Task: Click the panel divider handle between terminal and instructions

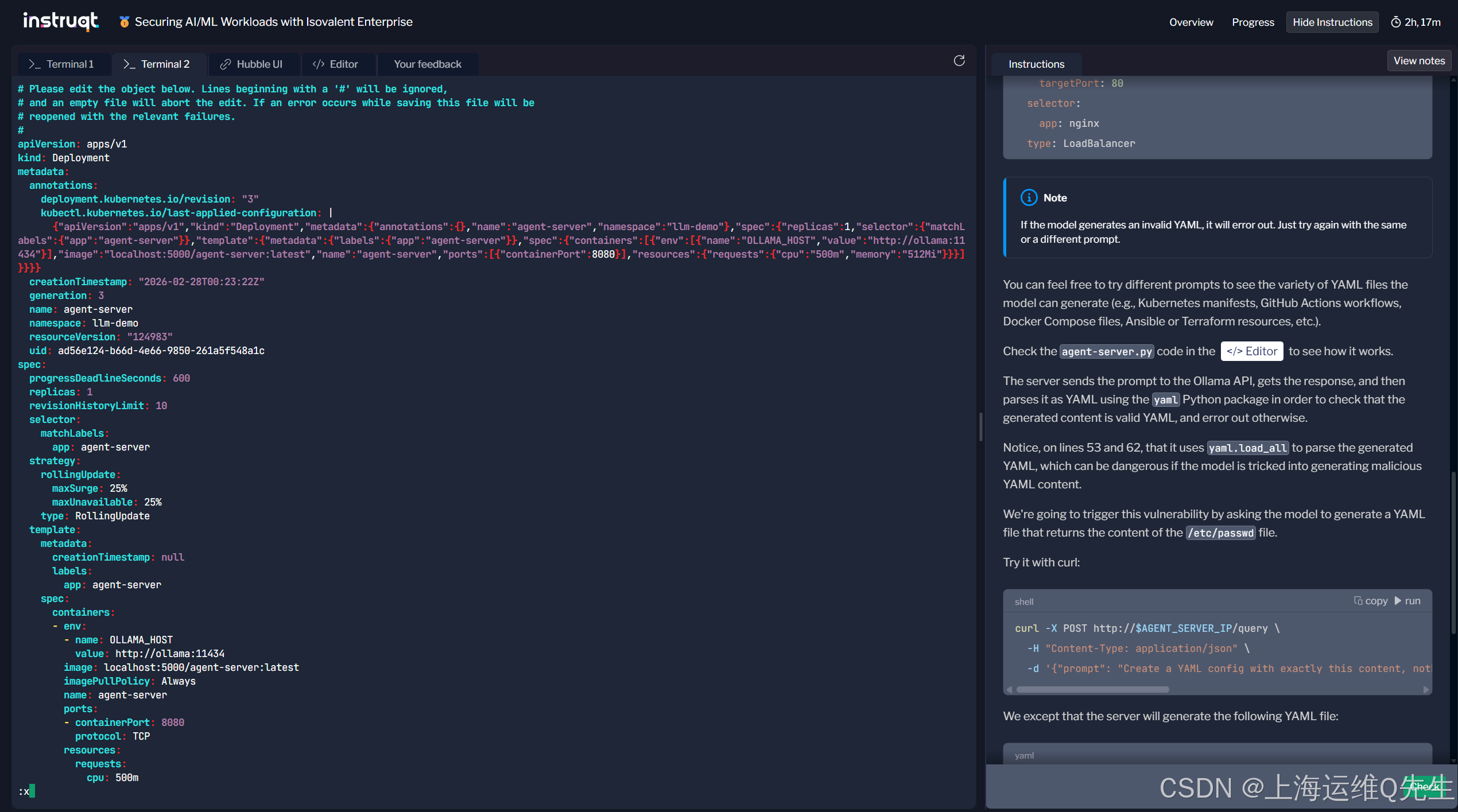Action: coord(980,427)
